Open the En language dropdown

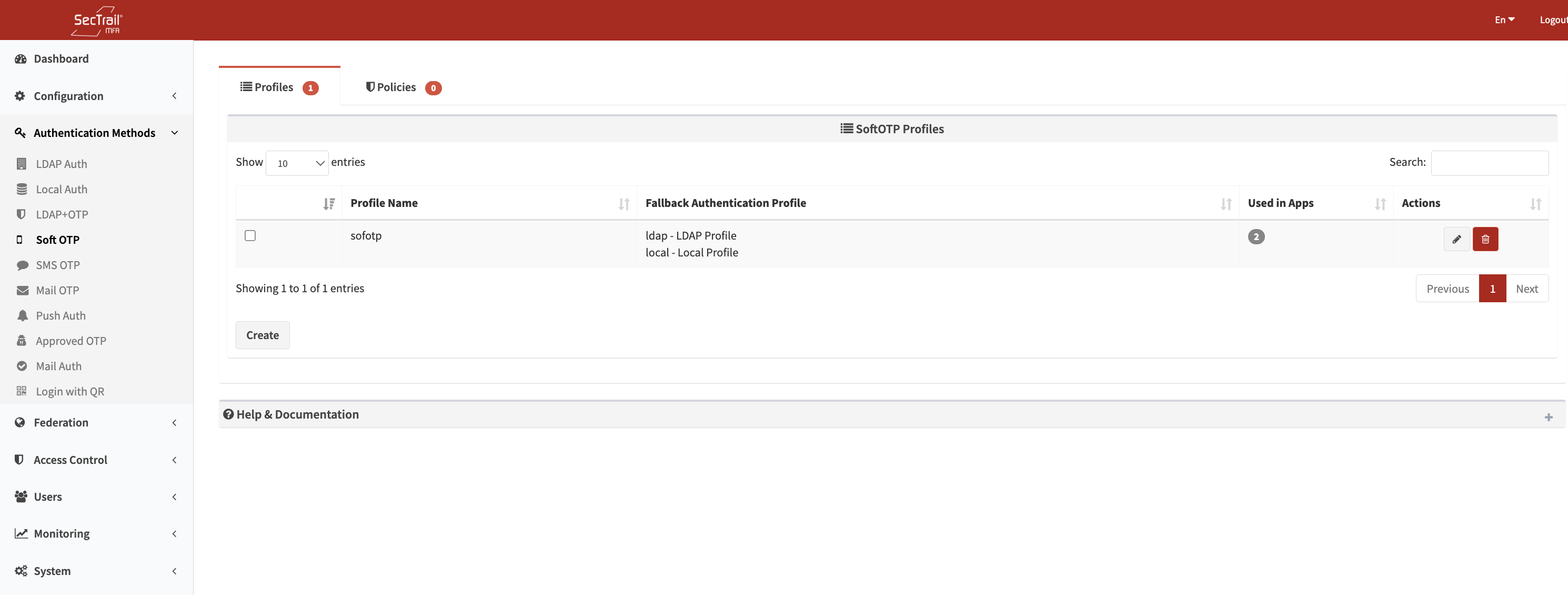1503,19
